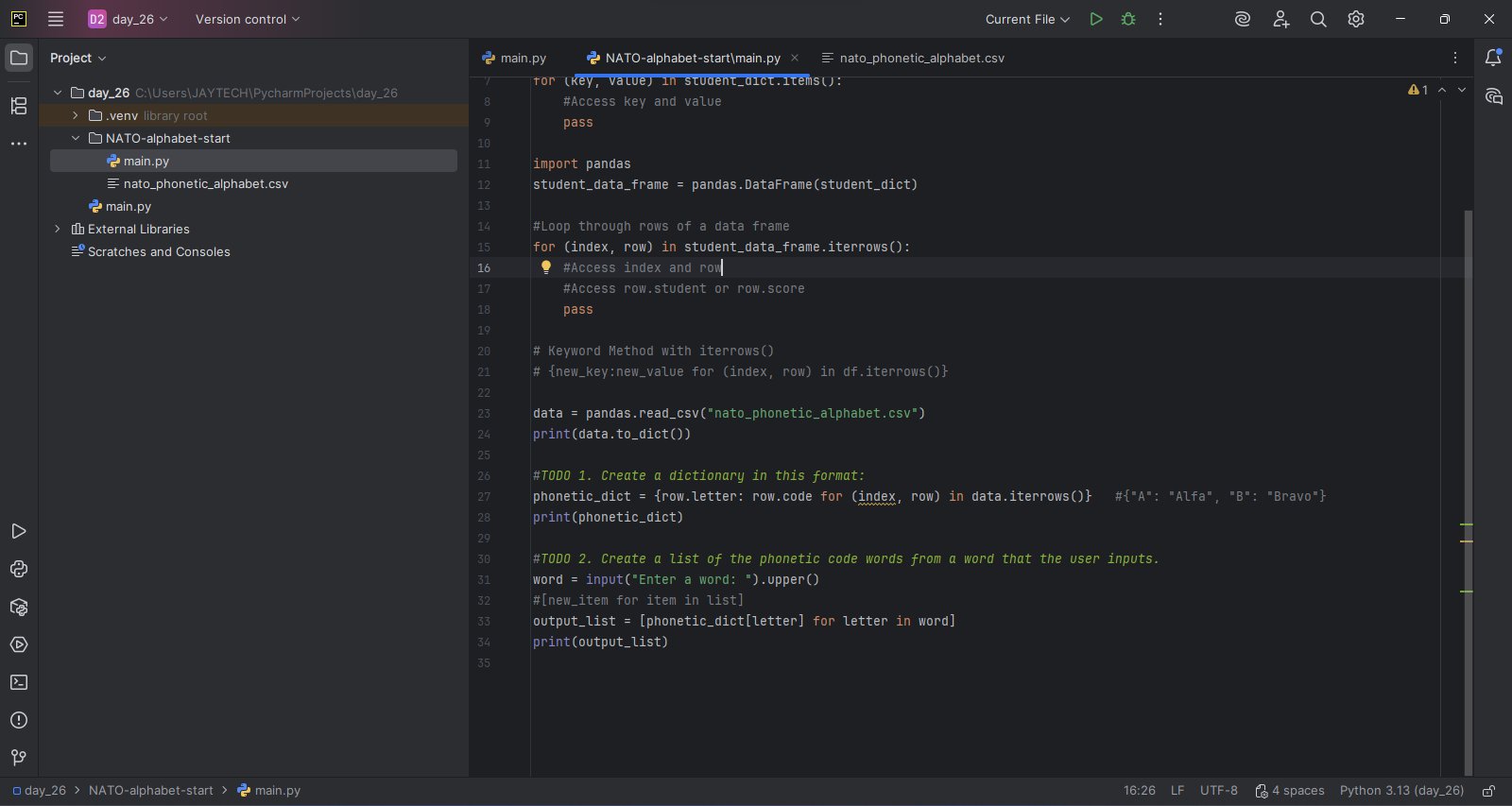Expand the .venv folder in project tree
Viewport: 1512px width, 806px height.
coord(76,115)
